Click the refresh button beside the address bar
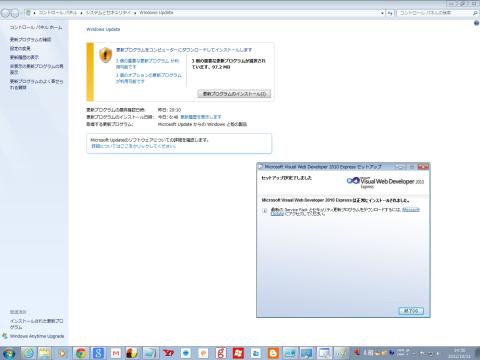 [x=390, y=13]
